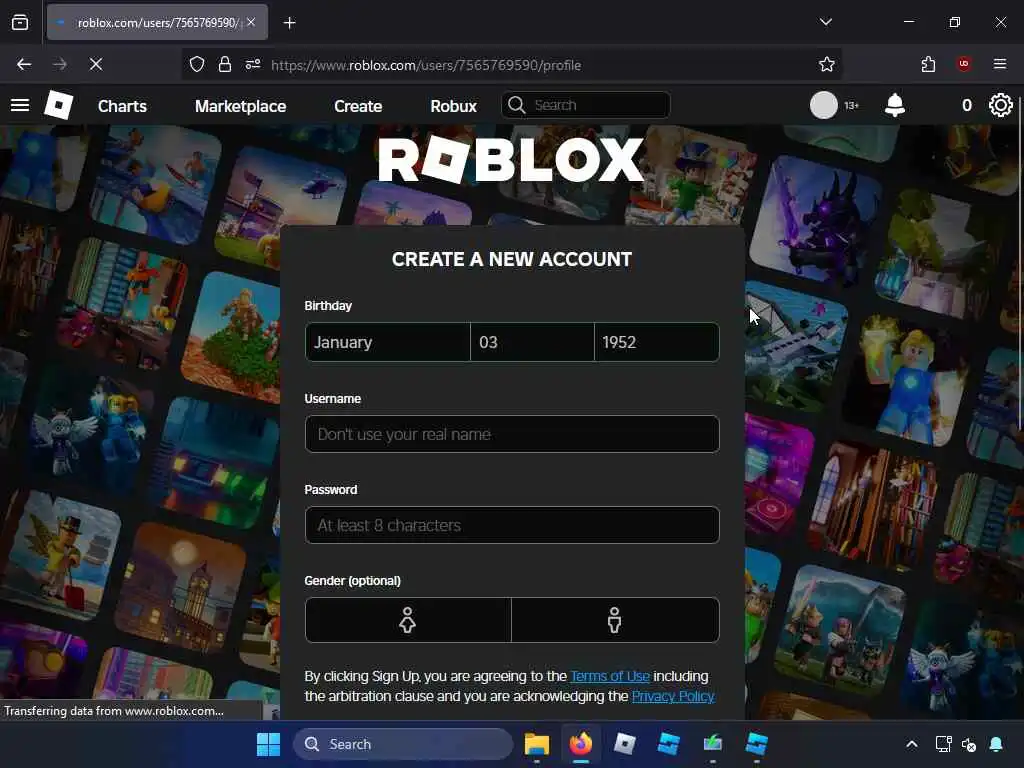Open the Marketplace page

[x=240, y=106]
